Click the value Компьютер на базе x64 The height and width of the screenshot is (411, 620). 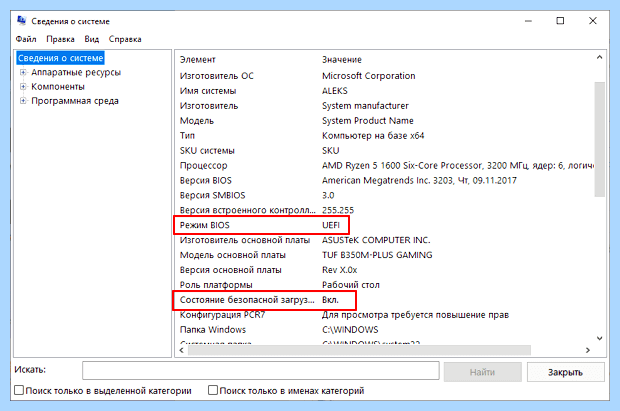(x=373, y=136)
